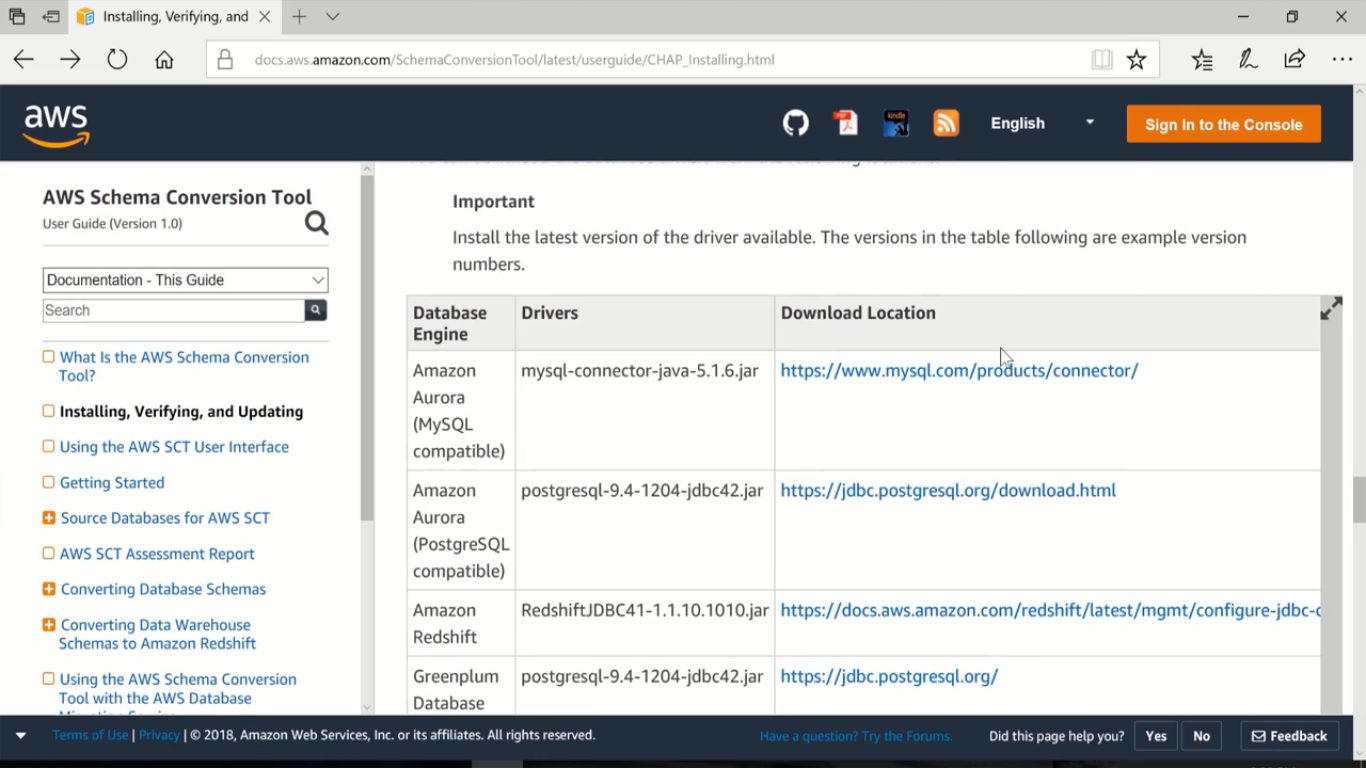This screenshot has height=768, width=1366.
Task: Open the Getting Started sidebar item
Action: 112,483
